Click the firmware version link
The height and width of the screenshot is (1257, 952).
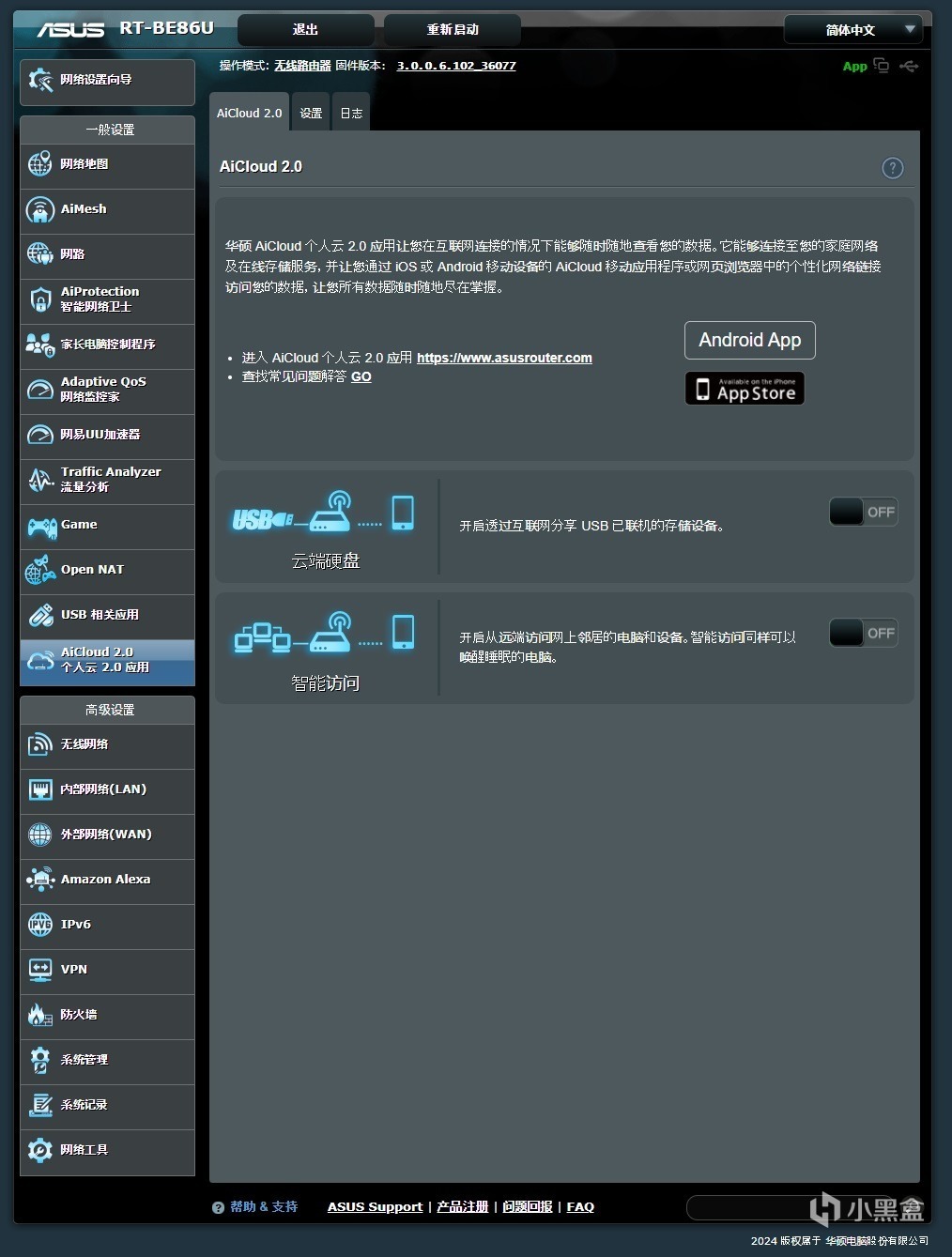pyautogui.click(x=456, y=66)
